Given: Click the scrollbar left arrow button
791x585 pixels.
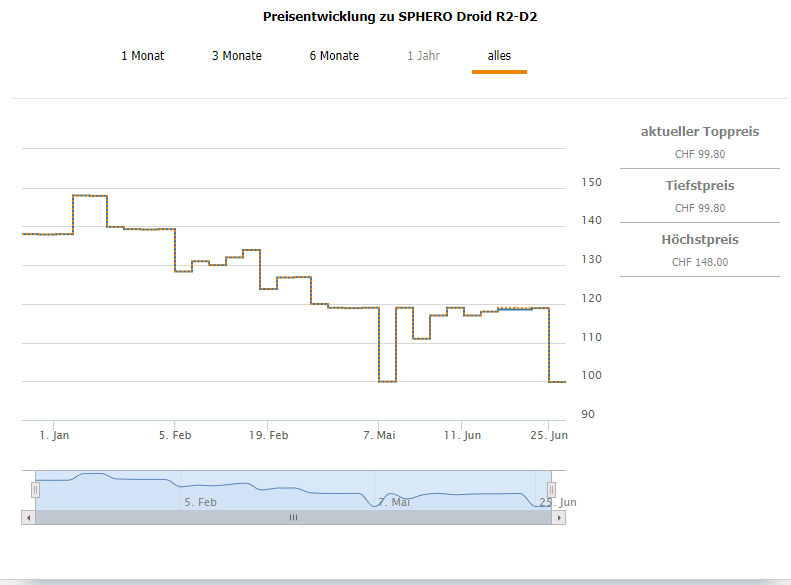Looking at the screenshot, I should [27, 517].
